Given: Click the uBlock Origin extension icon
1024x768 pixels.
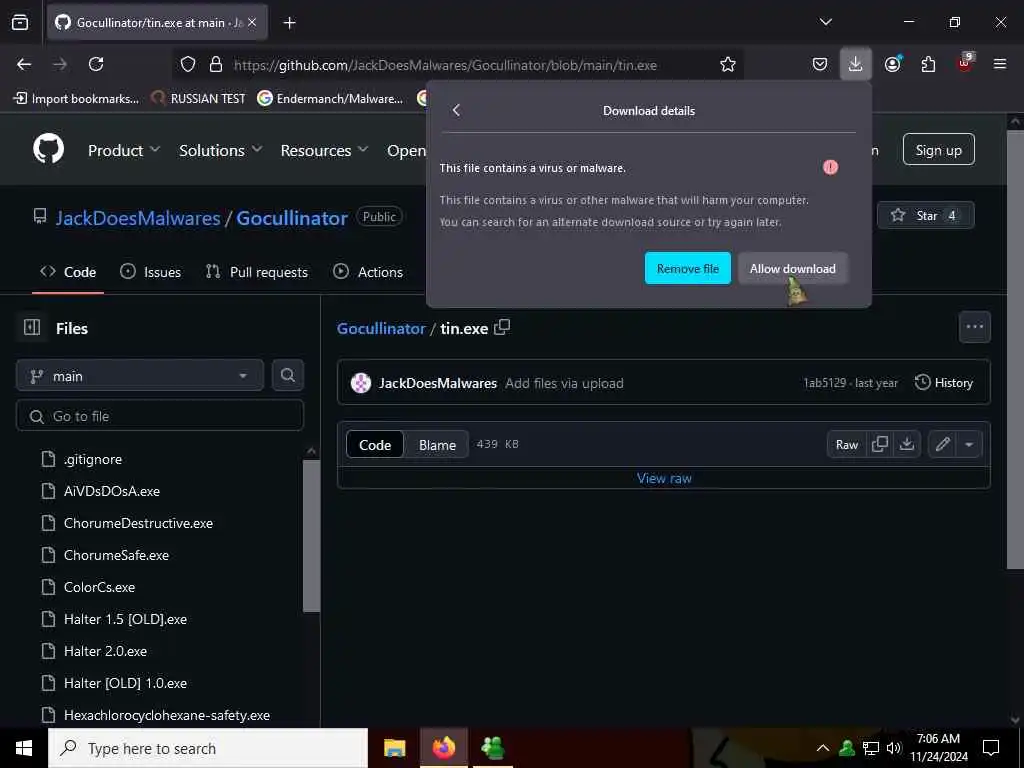Looking at the screenshot, I should coord(965,63).
